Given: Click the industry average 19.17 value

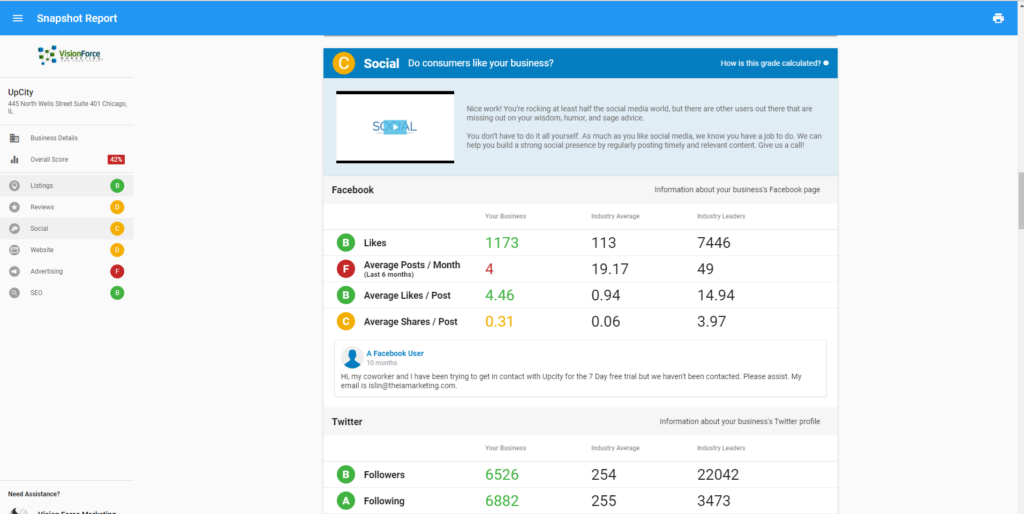Looking at the screenshot, I should [x=610, y=269].
